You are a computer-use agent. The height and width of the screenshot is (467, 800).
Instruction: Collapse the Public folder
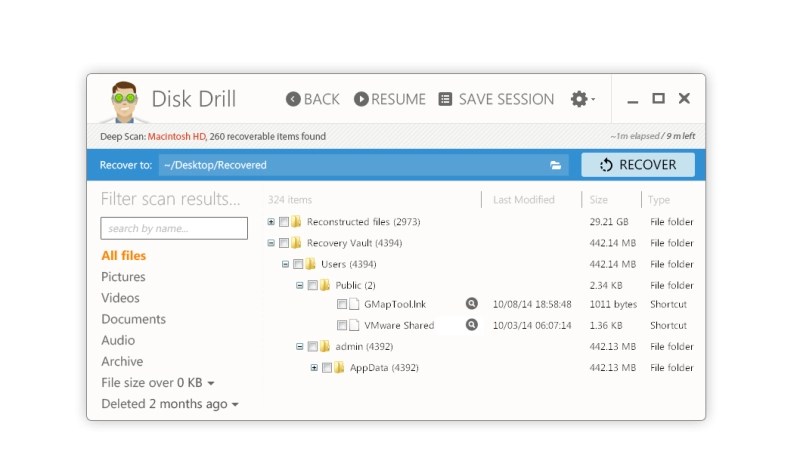[299, 285]
